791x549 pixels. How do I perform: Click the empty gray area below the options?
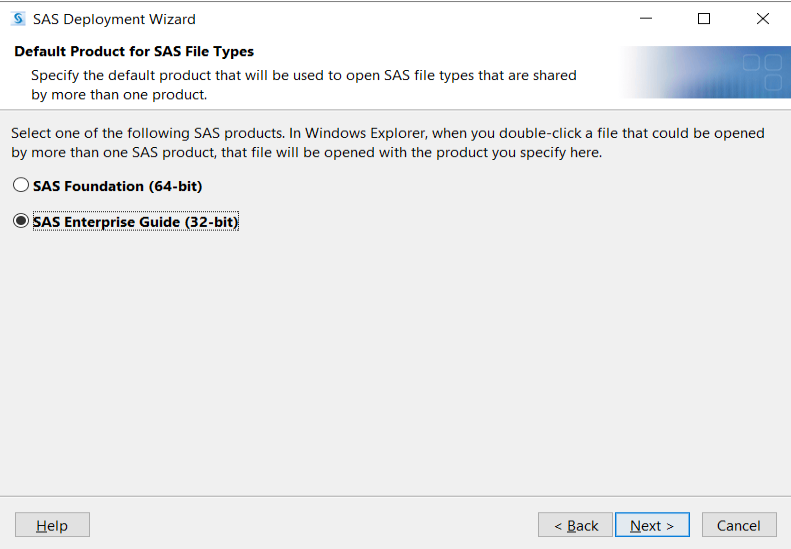(396, 363)
